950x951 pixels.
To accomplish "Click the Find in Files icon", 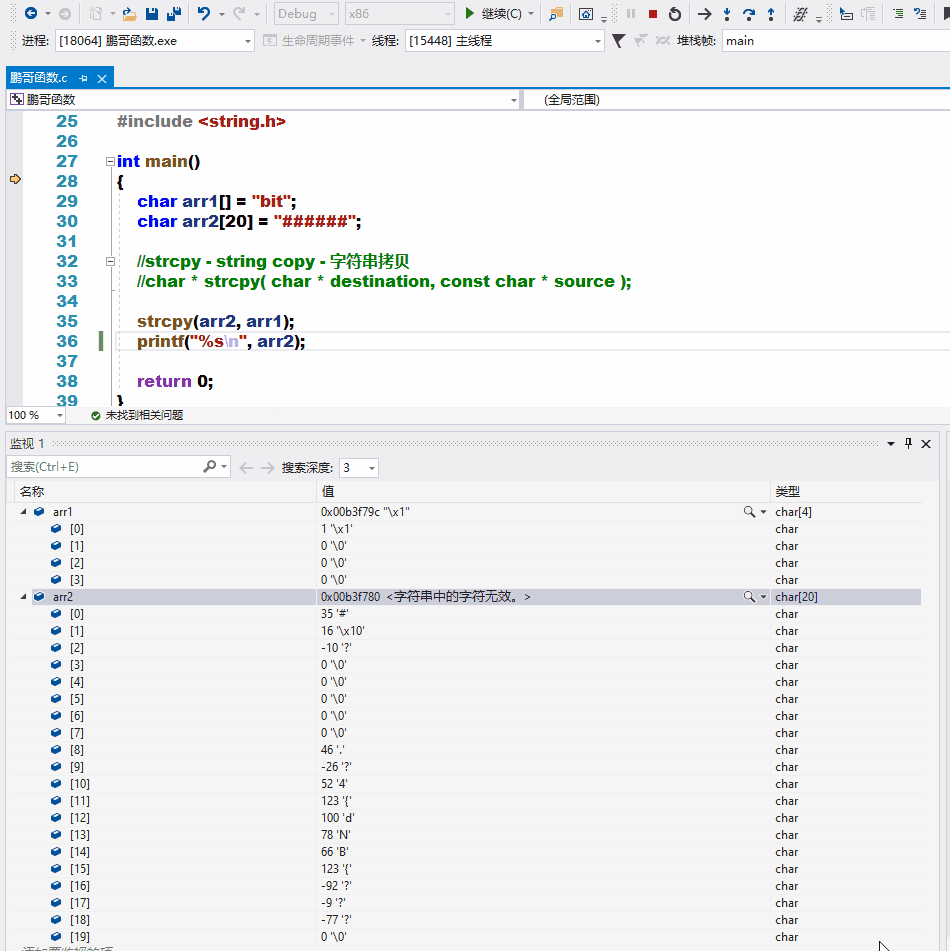I will [555, 13].
